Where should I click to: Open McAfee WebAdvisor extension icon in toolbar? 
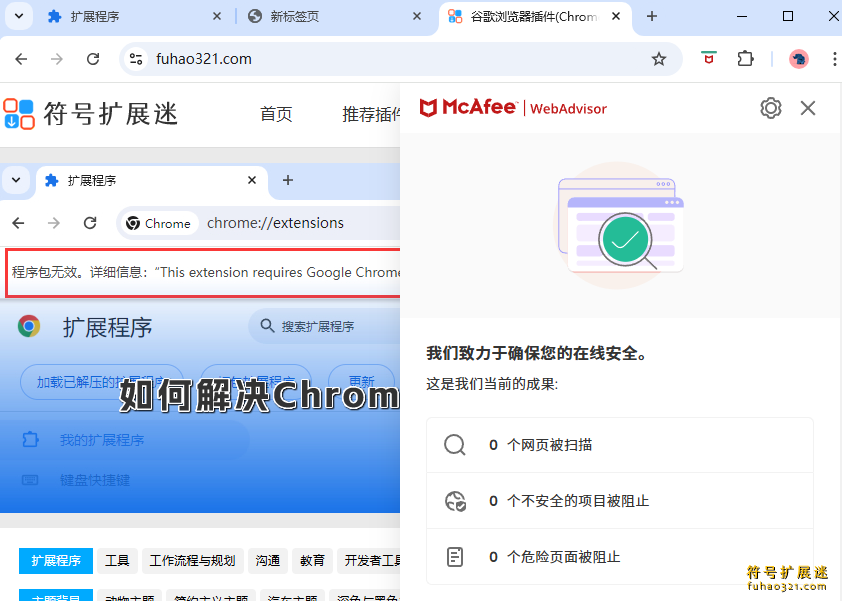pyautogui.click(x=709, y=58)
